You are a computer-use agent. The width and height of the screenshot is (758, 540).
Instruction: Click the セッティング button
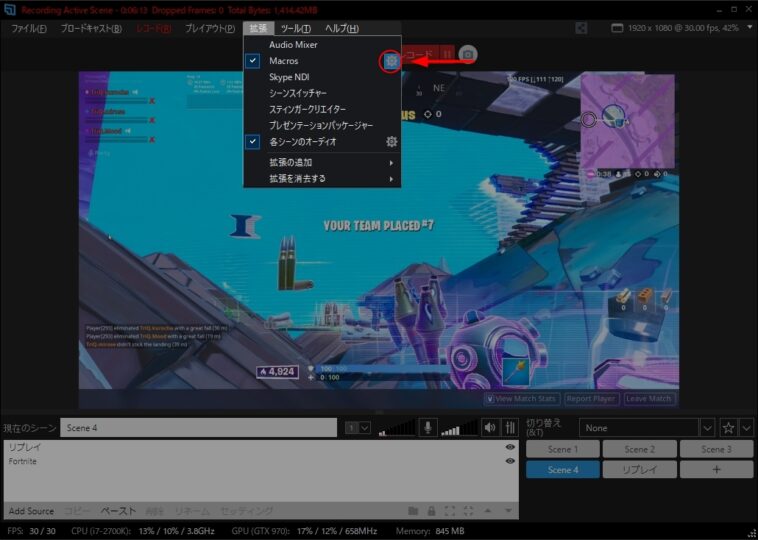coord(247,511)
